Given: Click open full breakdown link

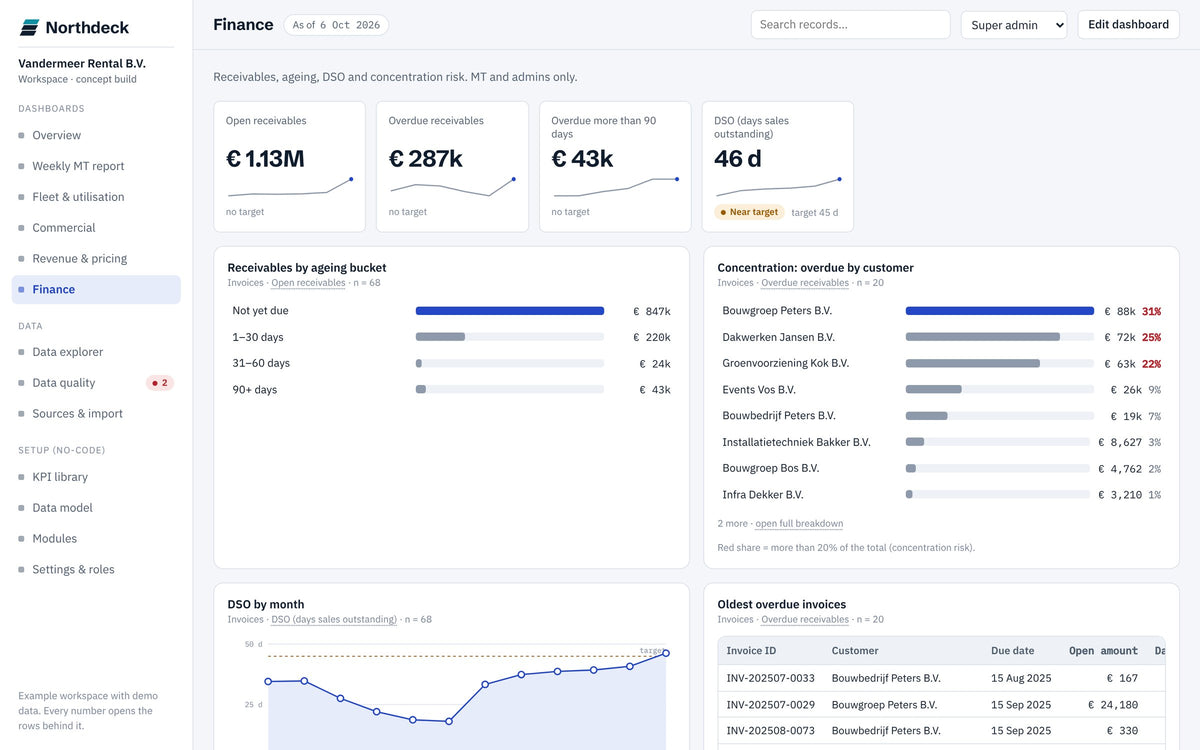Looking at the screenshot, I should click(x=799, y=523).
